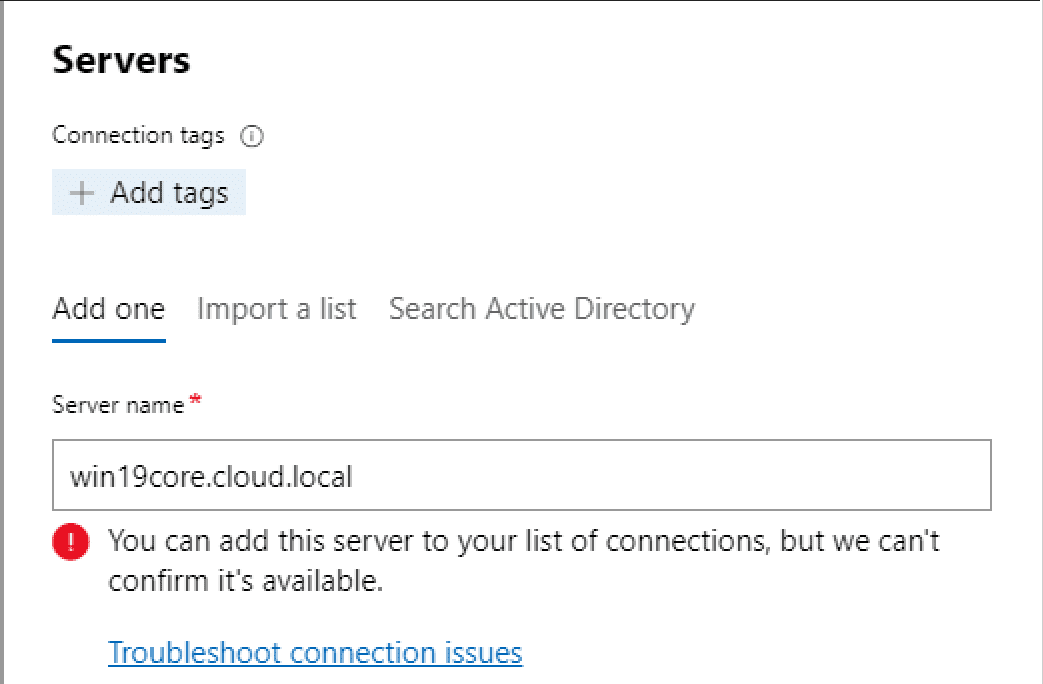The height and width of the screenshot is (684, 1043).
Task: Select the Search Active Directory tab
Action: pos(541,309)
